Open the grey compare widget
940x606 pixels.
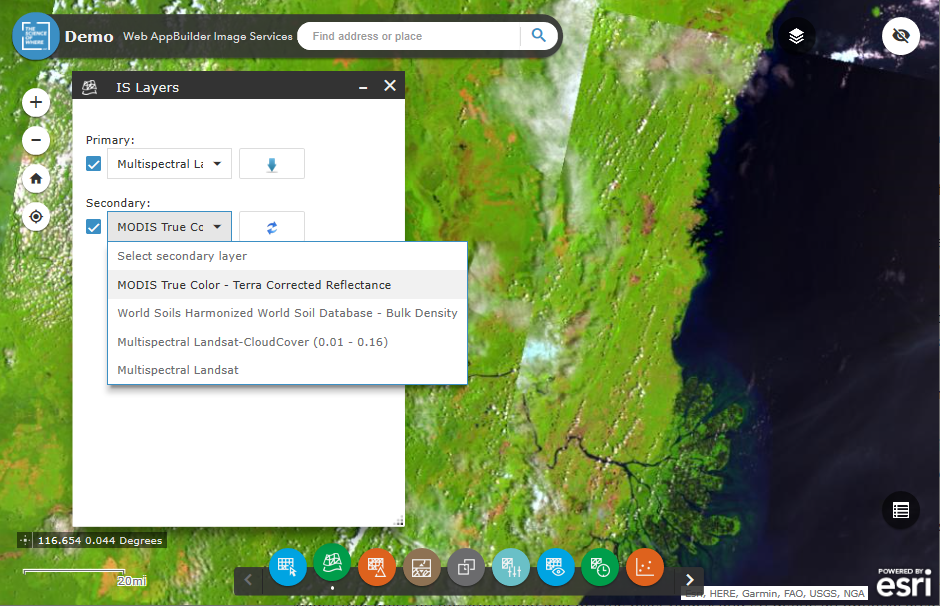[466, 566]
